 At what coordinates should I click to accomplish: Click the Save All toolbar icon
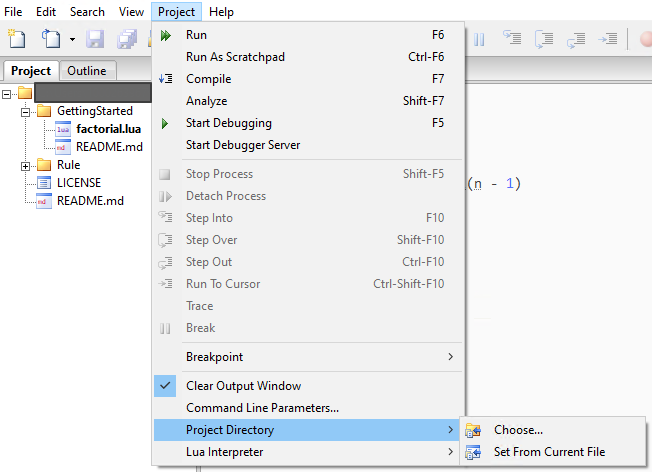[x=127, y=39]
